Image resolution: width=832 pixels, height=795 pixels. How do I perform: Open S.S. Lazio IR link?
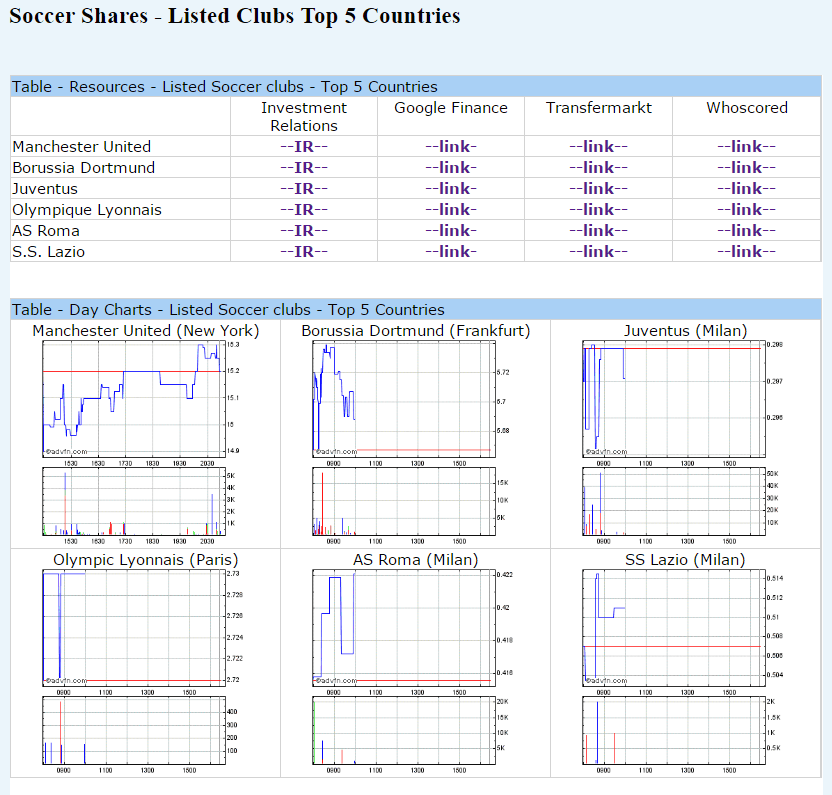304,252
